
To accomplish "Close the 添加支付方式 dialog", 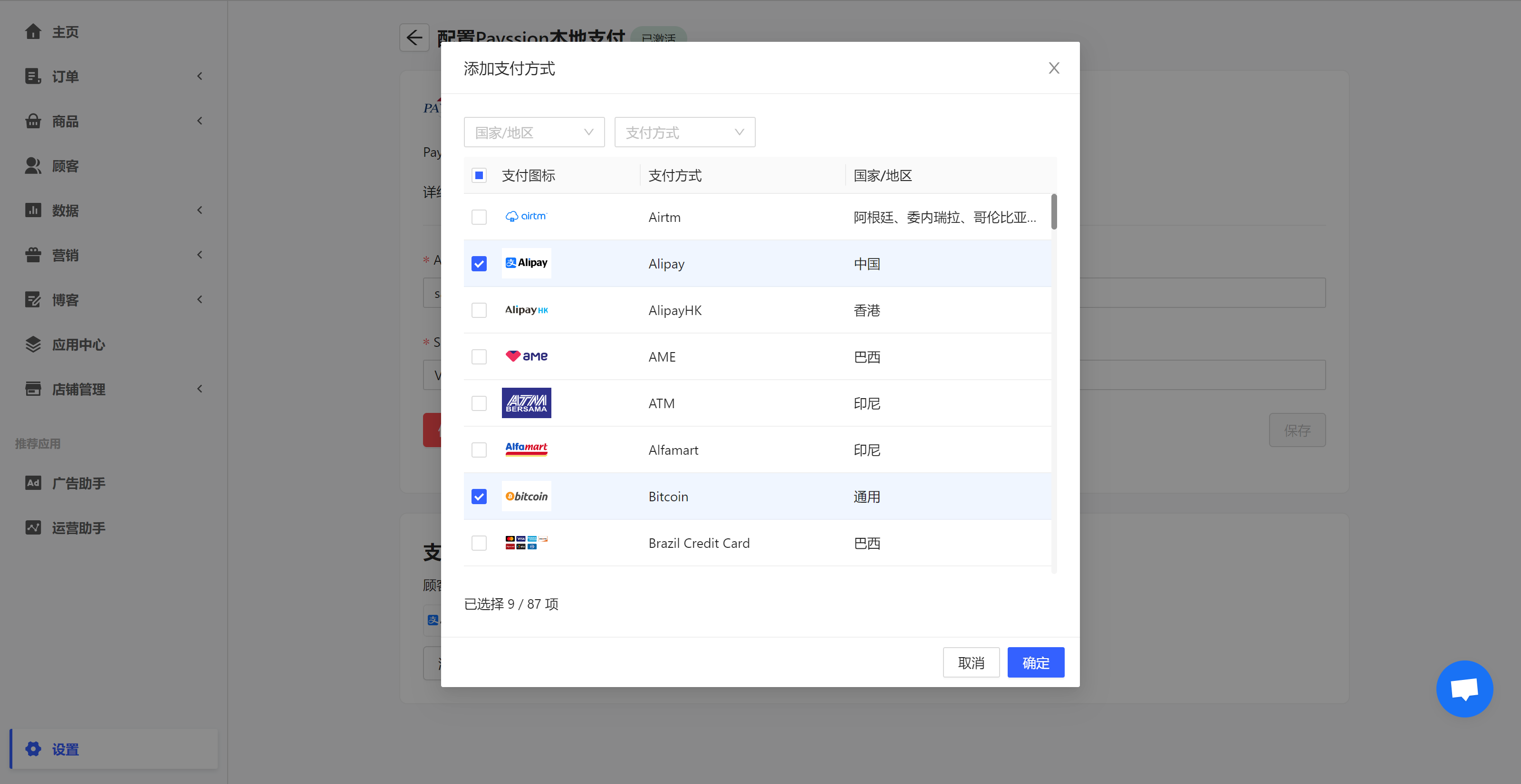I will click(1054, 68).
